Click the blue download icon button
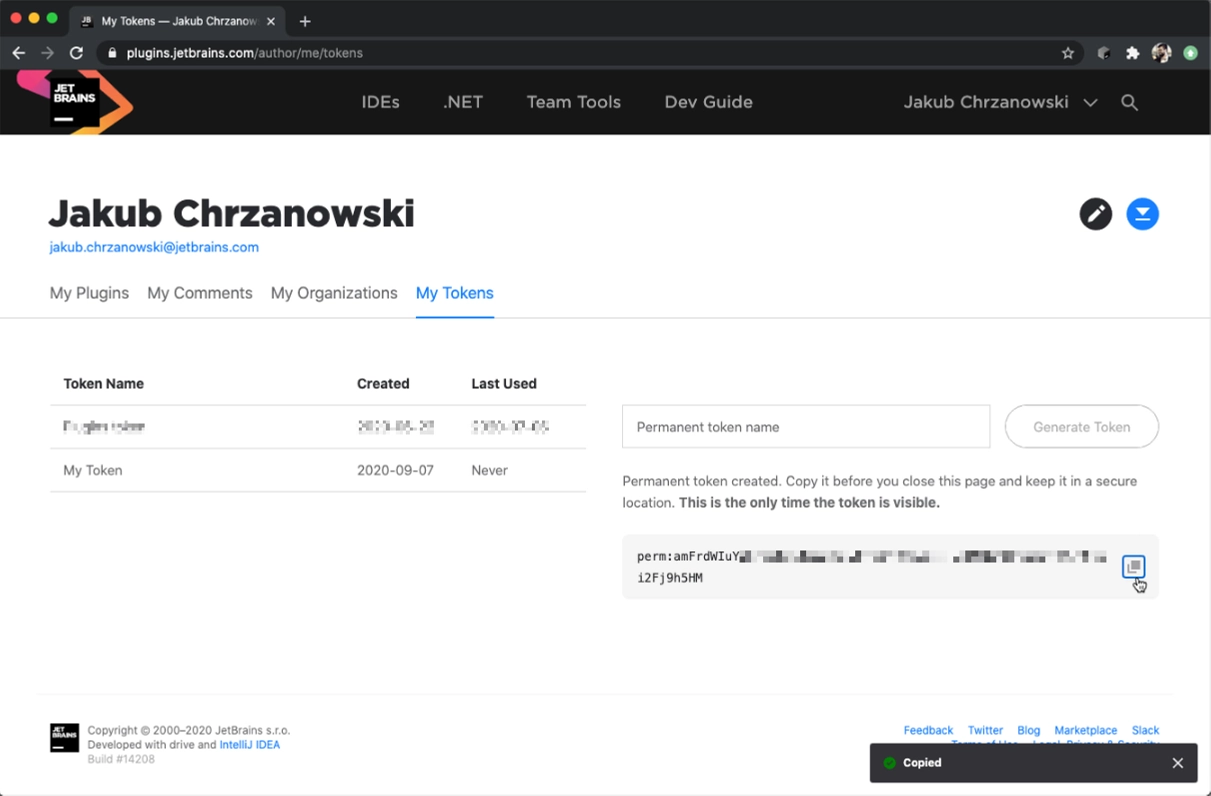1211x796 pixels. (x=1143, y=214)
